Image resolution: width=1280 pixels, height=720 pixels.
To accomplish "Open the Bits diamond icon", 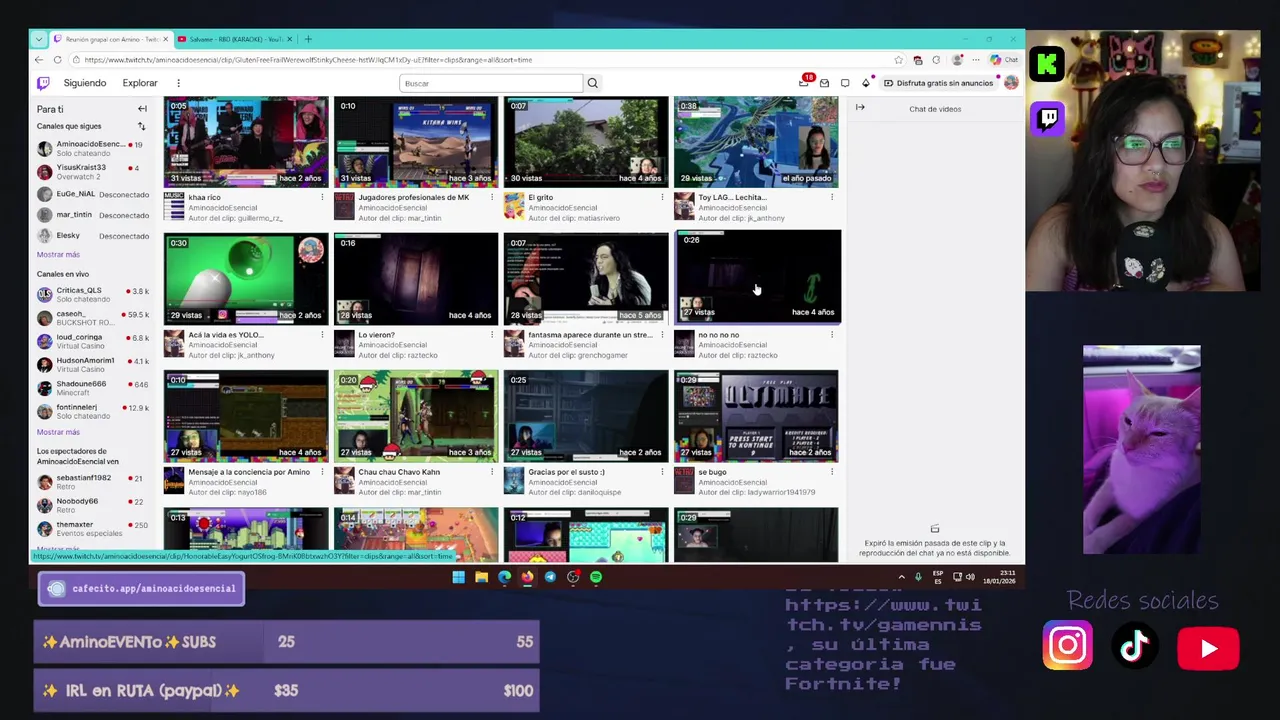I will click(x=865, y=83).
